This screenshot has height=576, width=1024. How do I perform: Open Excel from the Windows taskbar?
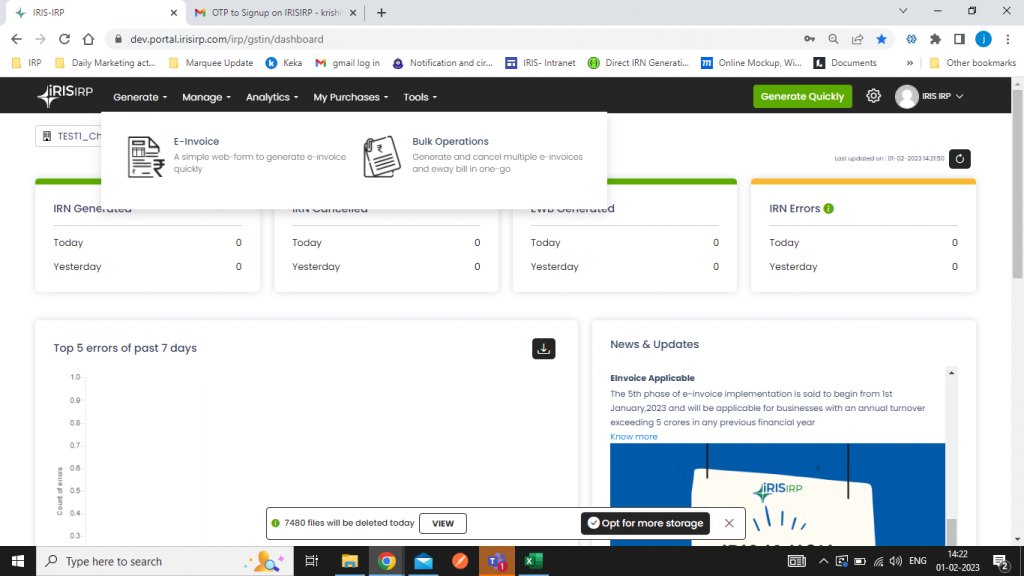(534, 561)
